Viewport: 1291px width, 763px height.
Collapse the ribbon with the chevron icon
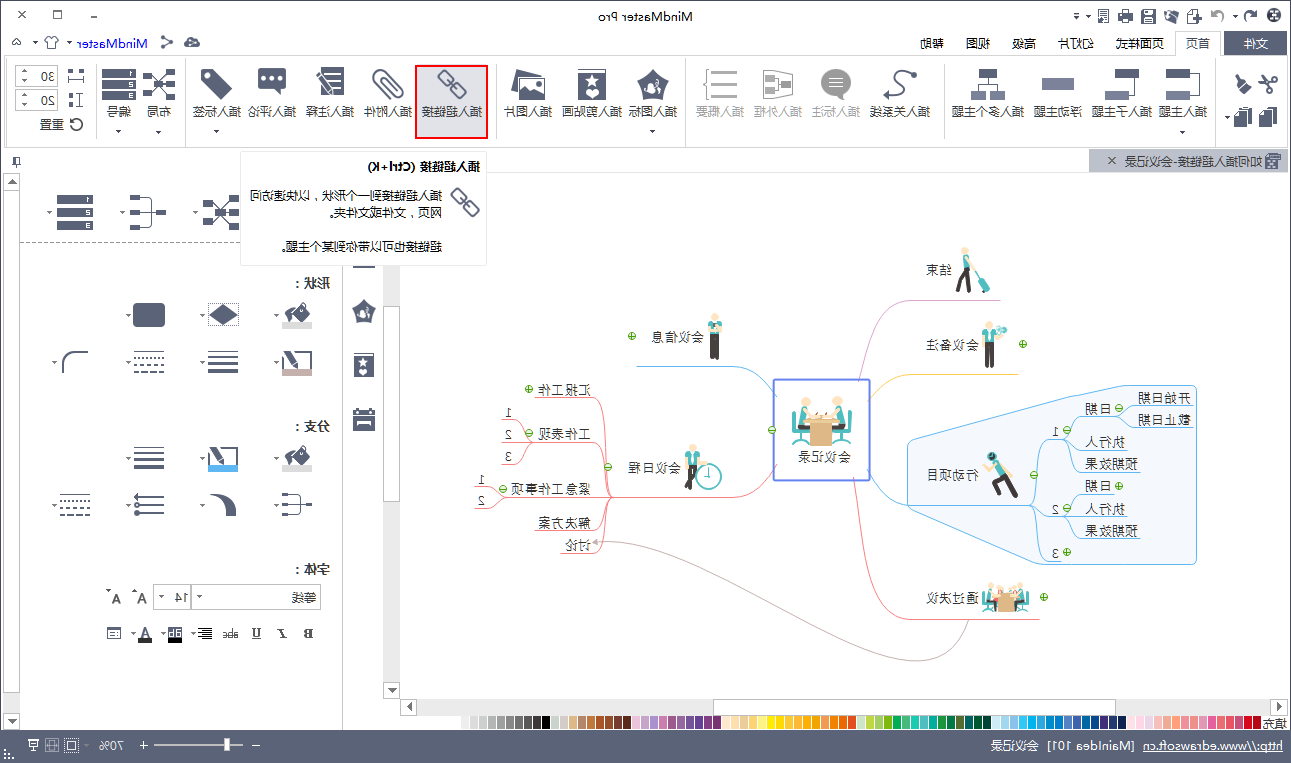pos(17,42)
